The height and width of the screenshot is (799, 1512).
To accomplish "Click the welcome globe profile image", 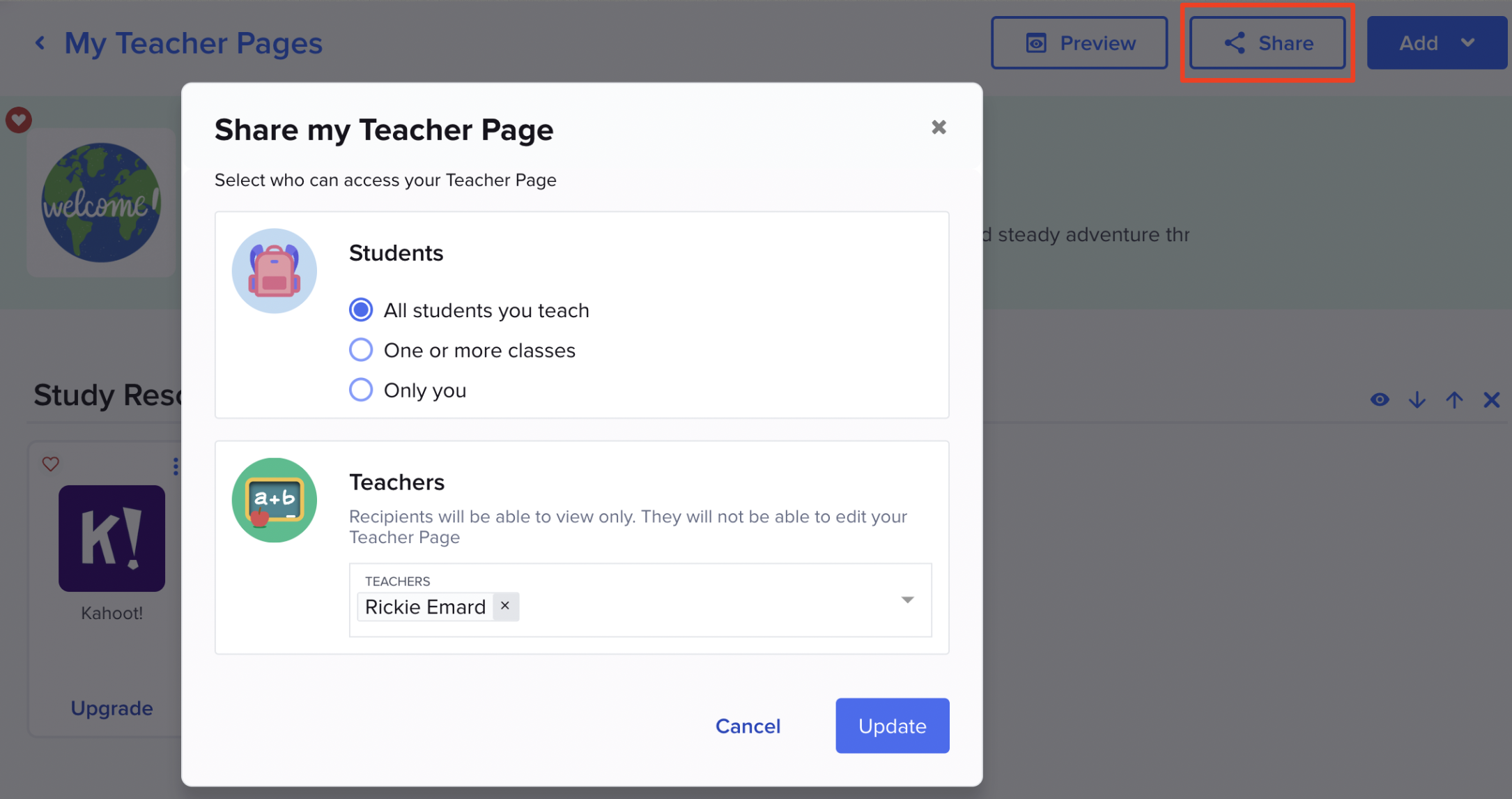I will [x=101, y=202].
